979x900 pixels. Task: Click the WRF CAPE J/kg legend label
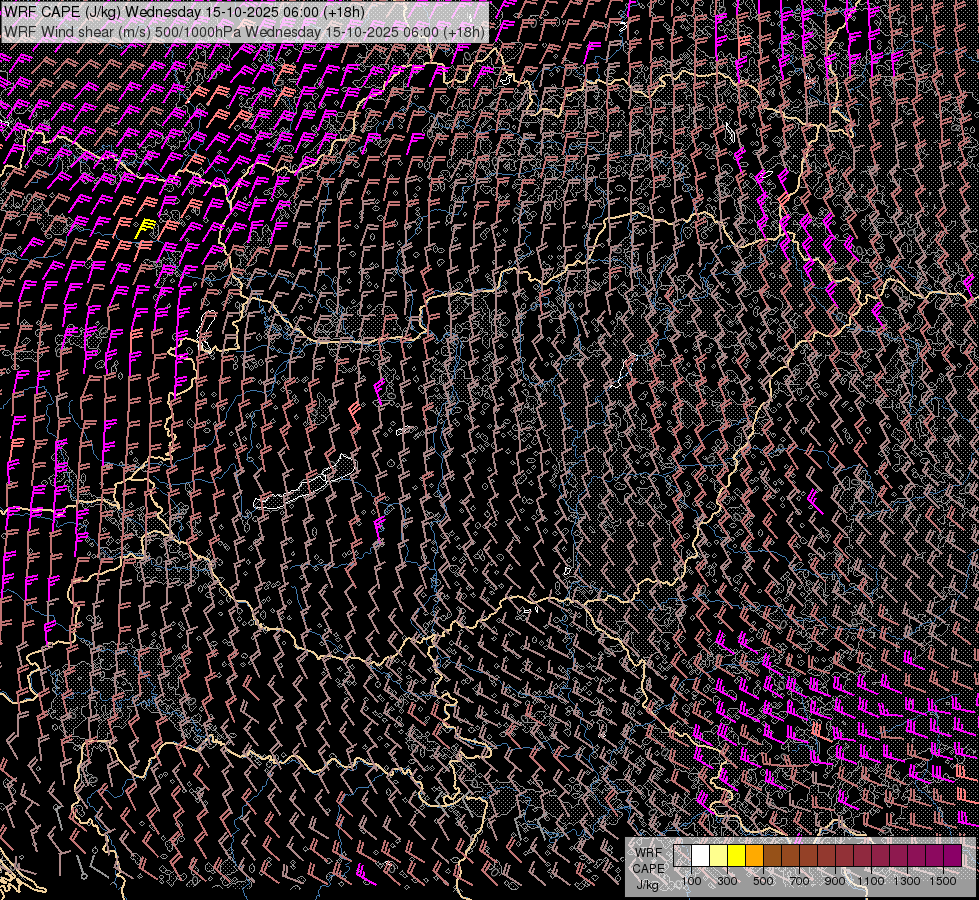(x=648, y=868)
